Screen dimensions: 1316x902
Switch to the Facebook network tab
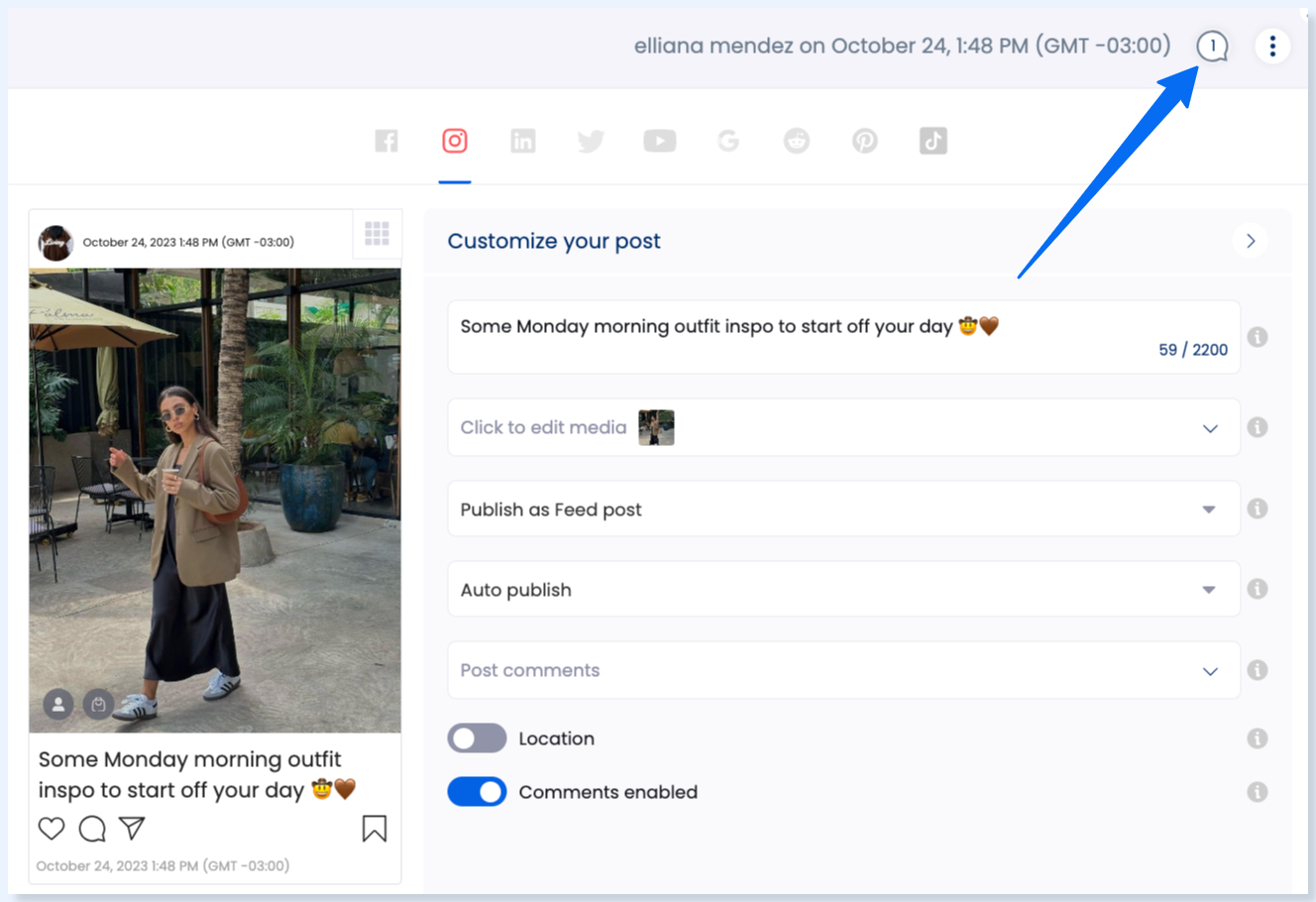386,141
